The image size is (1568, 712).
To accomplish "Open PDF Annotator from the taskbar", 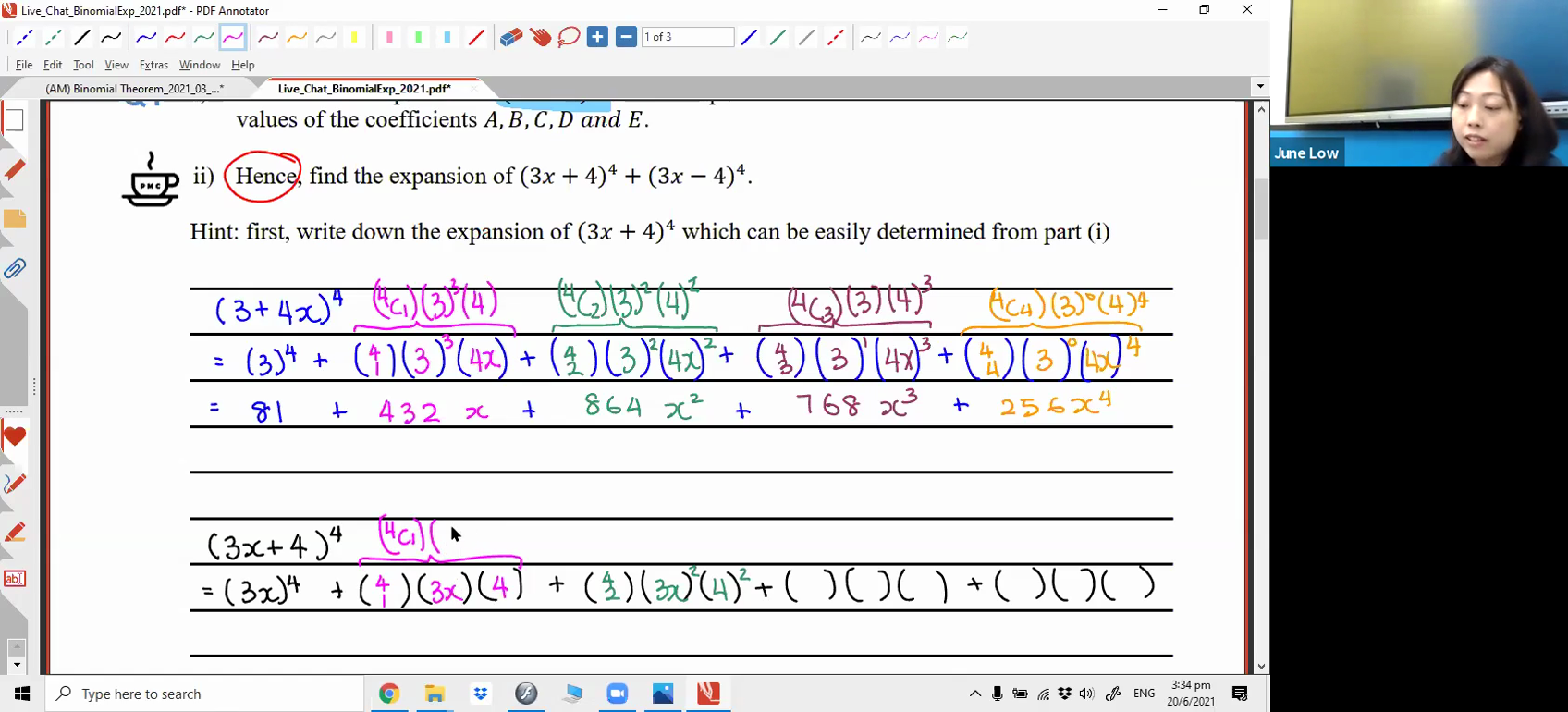I will [x=708, y=694].
